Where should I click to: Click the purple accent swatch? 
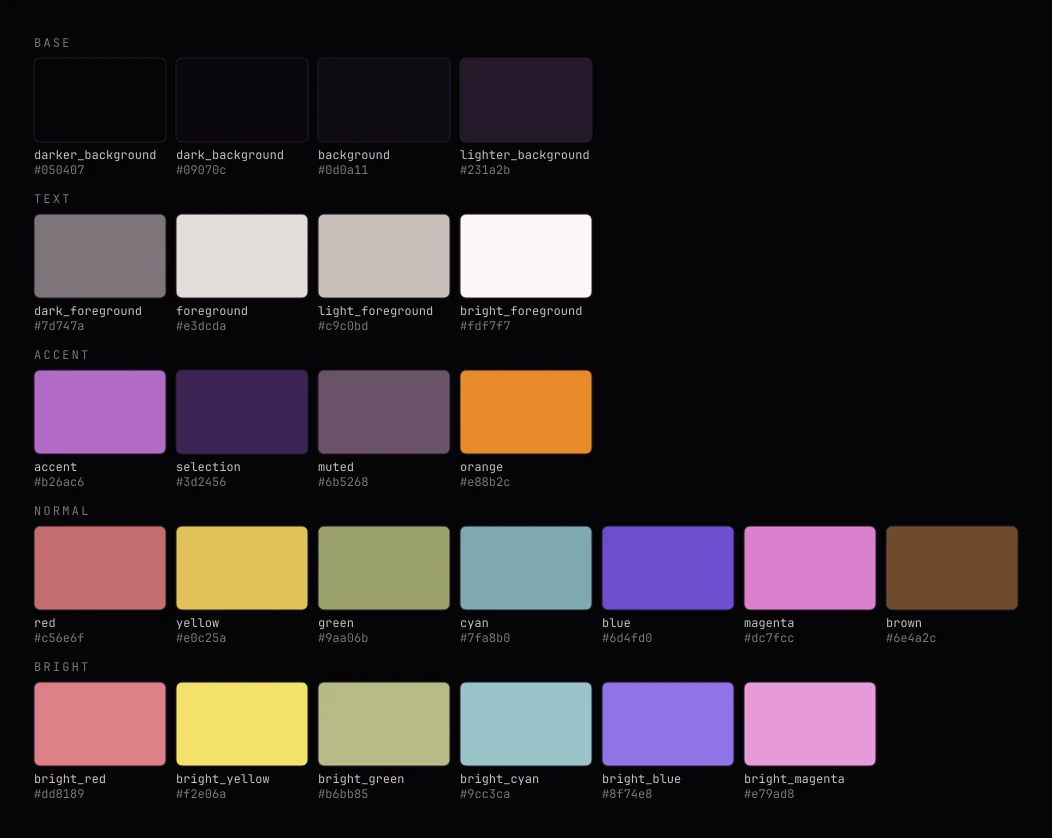tap(100, 412)
